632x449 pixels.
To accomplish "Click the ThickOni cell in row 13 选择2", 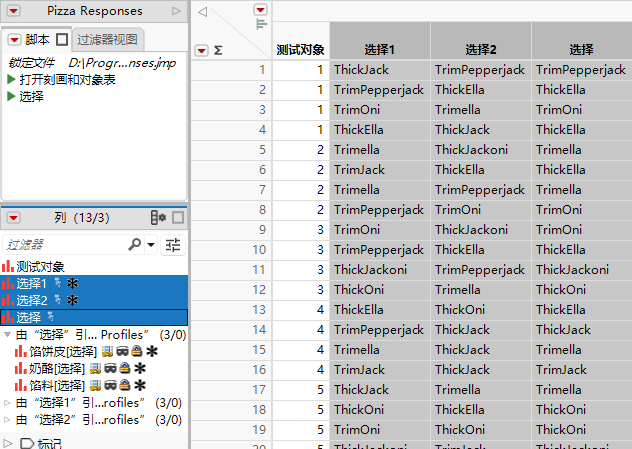I will point(481,310).
